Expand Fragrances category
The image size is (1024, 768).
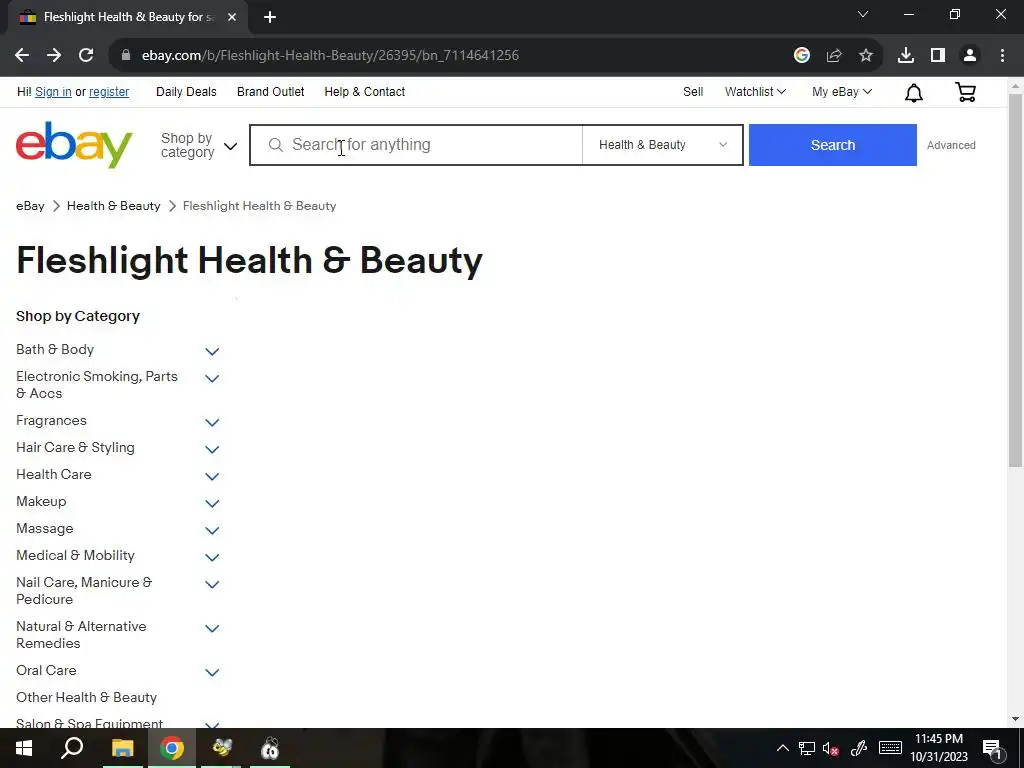pos(212,423)
